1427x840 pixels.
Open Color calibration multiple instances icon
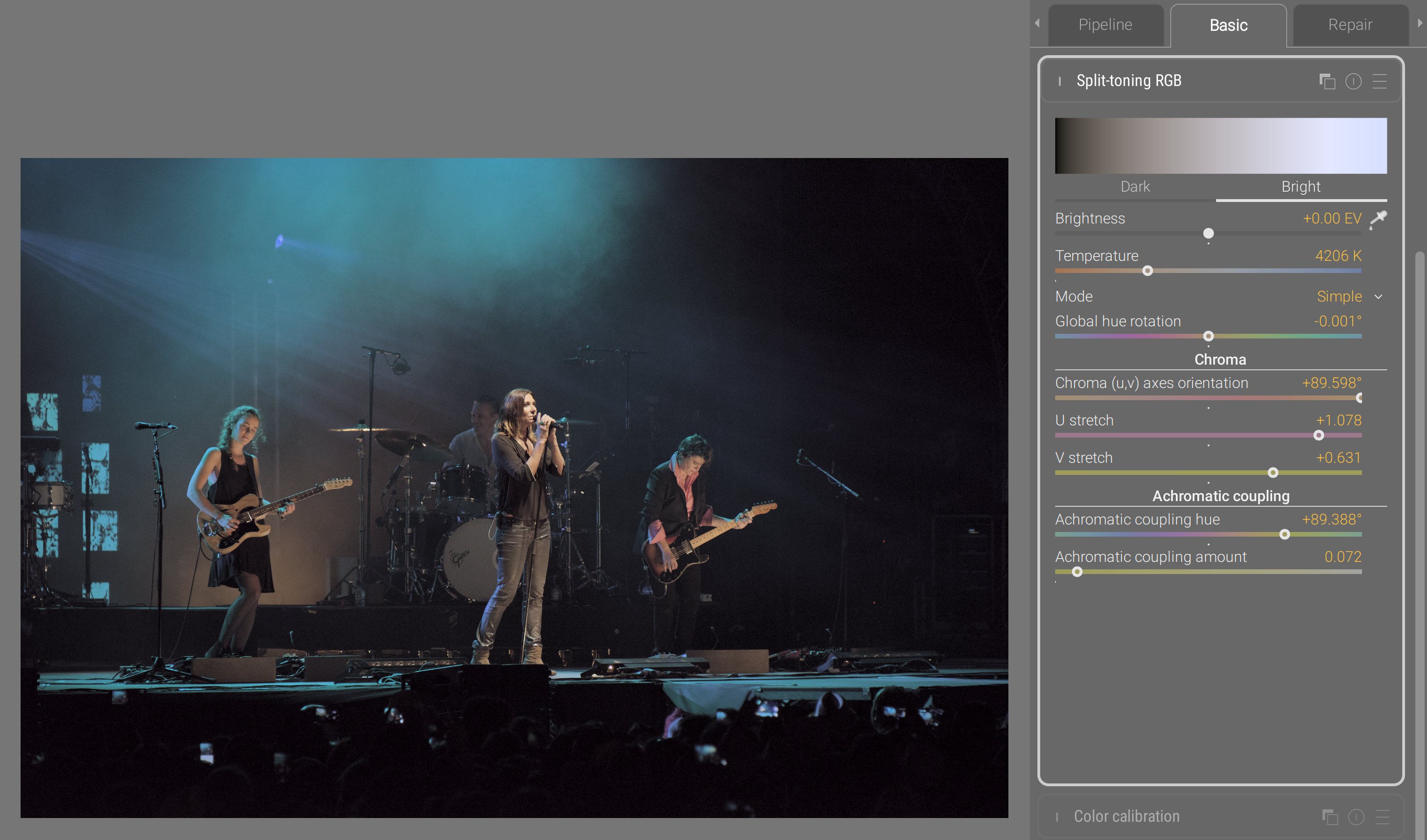(1330, 817)
